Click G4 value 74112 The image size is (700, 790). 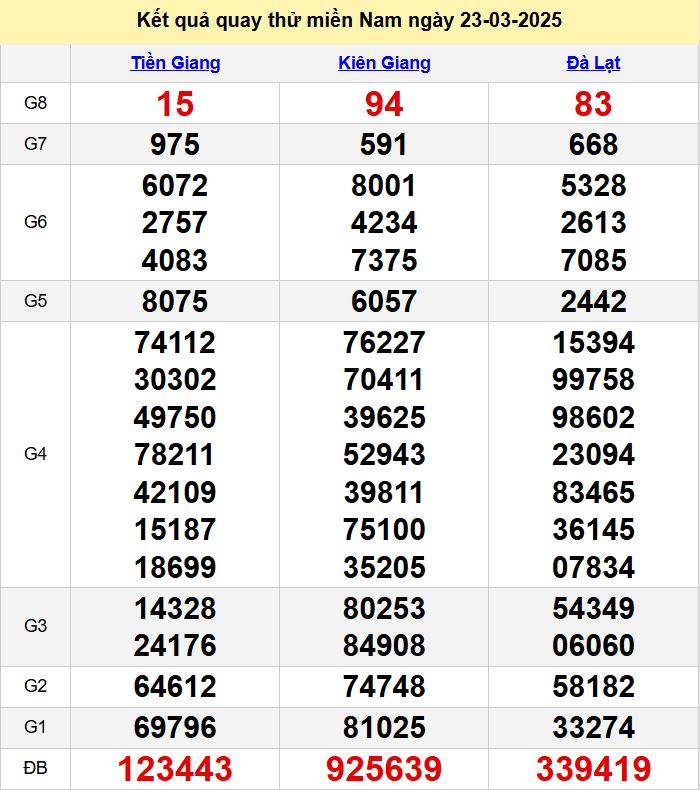[175, 343]
